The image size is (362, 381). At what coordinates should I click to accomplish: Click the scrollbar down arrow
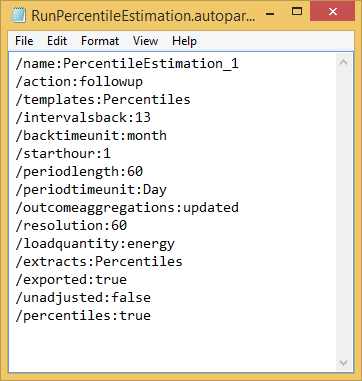pos(344,362)
